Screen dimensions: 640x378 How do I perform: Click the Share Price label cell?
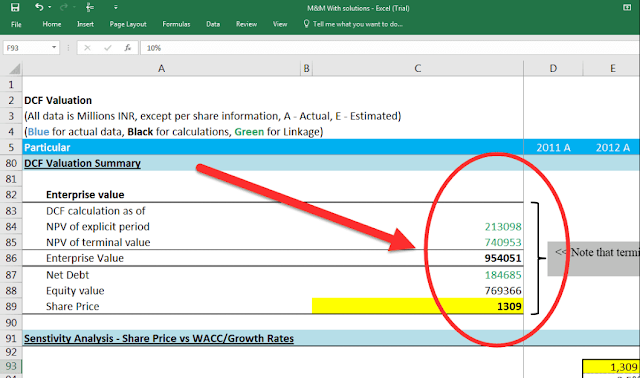click(x=73, y=306)
